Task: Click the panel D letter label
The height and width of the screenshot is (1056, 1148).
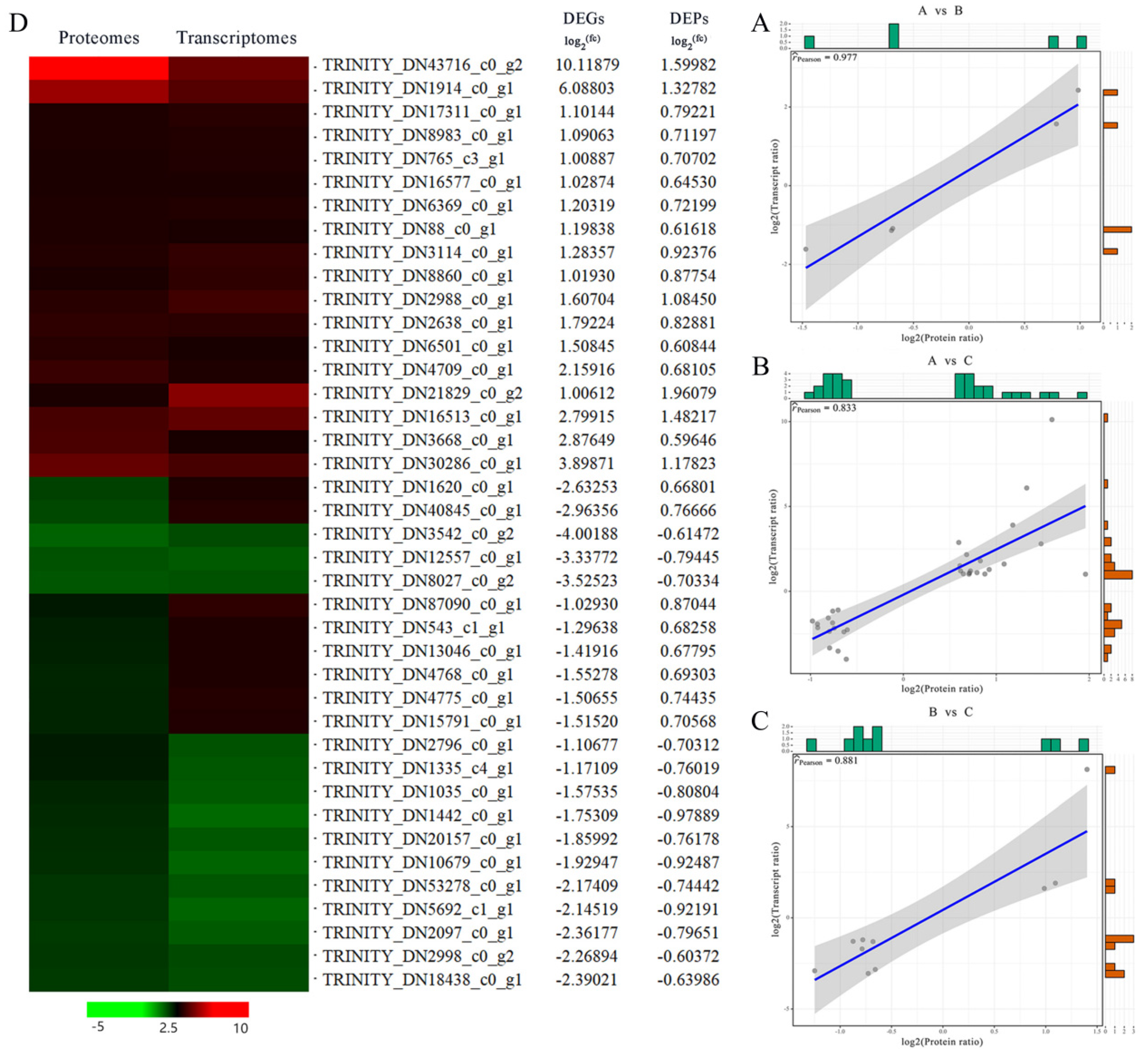Action: coord(18,24)
